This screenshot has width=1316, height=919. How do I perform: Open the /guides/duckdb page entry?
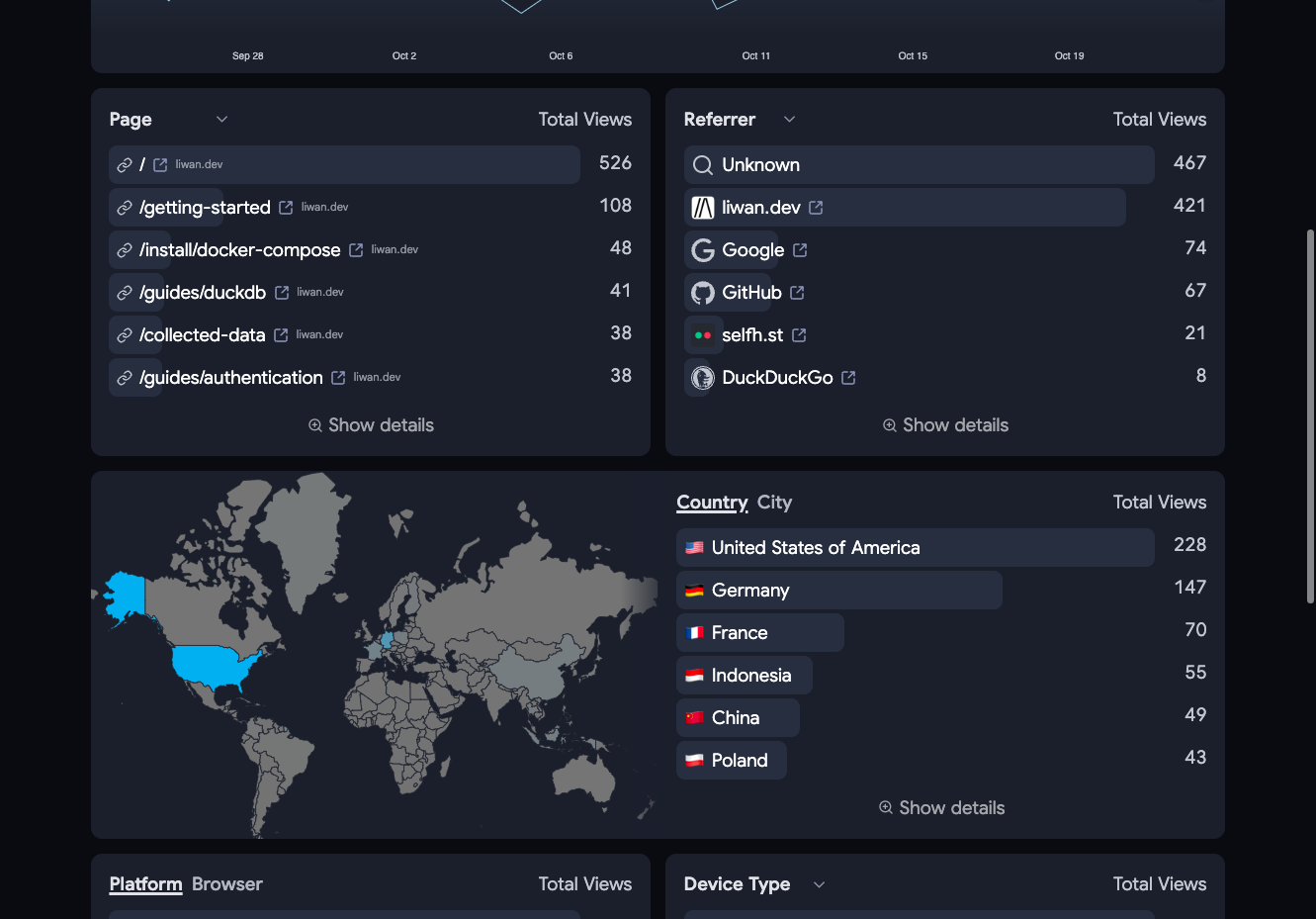tap(203, 293)
